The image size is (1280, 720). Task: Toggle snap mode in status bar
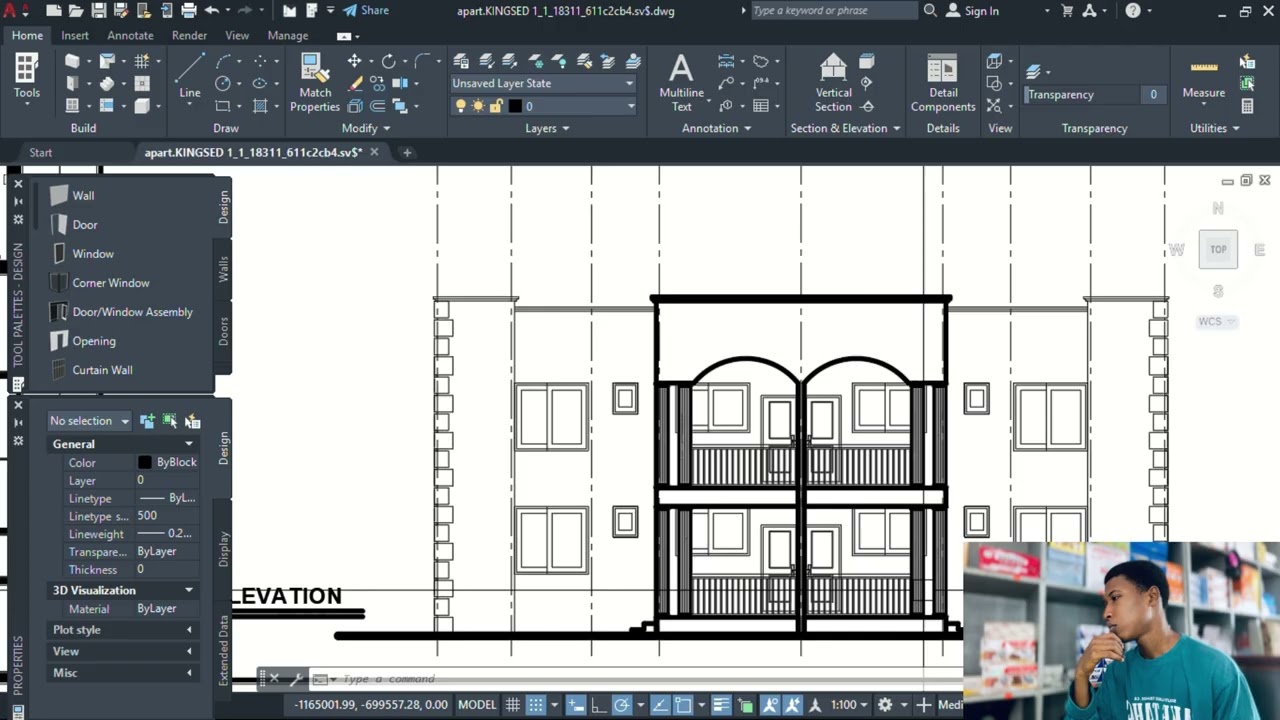tap(536, 705)
